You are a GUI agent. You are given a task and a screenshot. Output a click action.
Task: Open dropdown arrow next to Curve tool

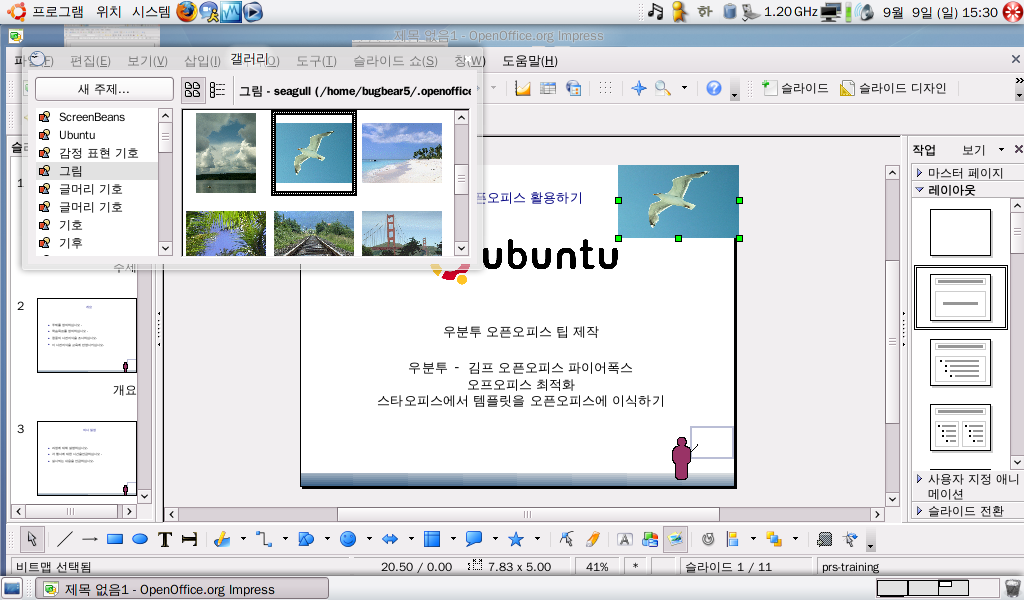243,539
